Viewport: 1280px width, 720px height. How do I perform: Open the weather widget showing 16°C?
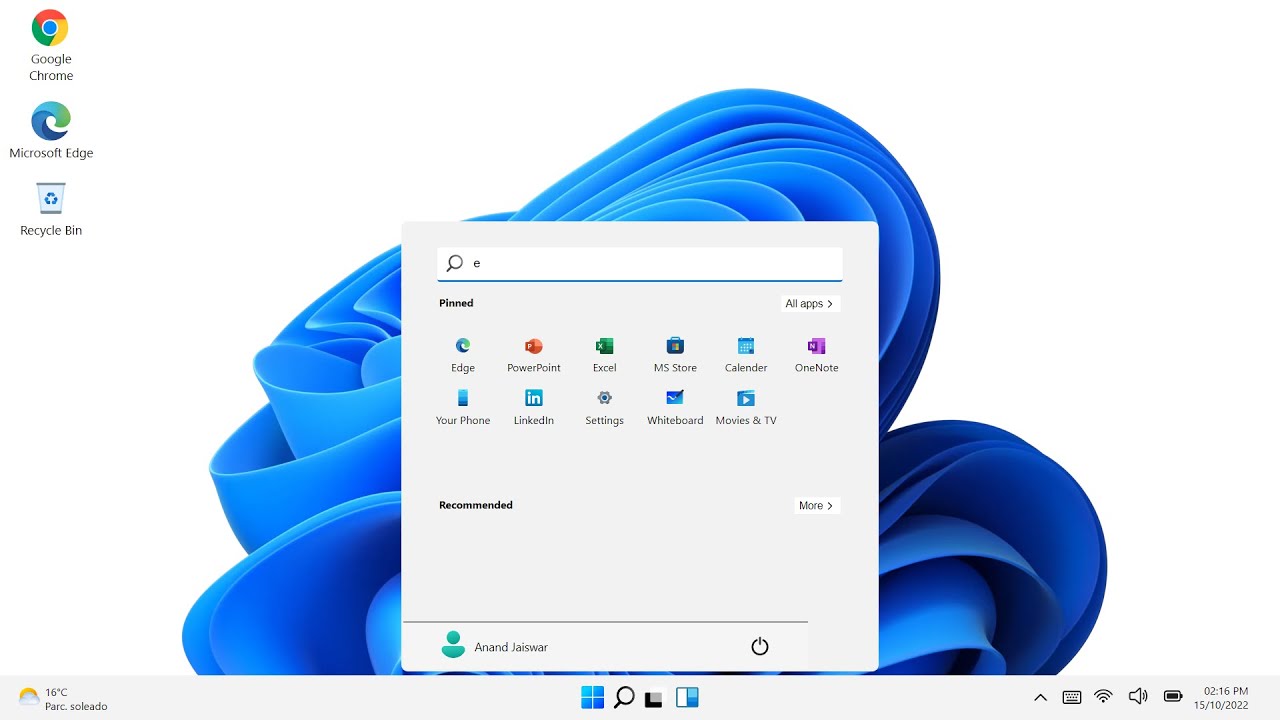coord(63,698)
